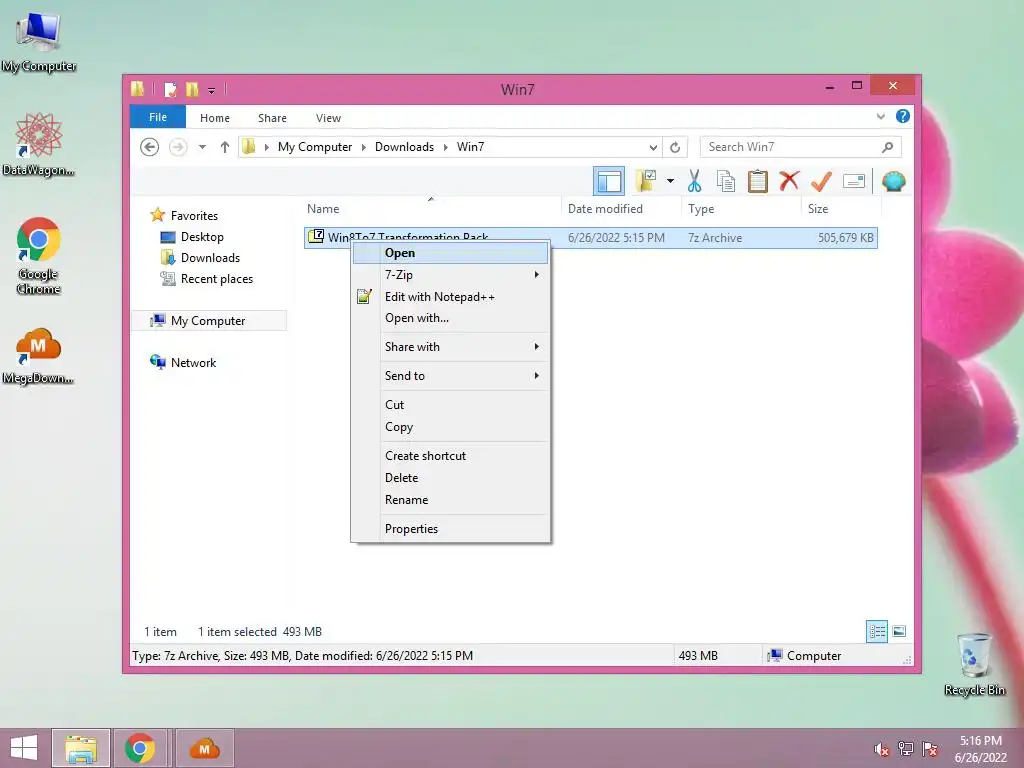This screenshot has width=1024, height=768.
Task: Click the blue Help question mark icon
Action: click(x=903, y=116)
